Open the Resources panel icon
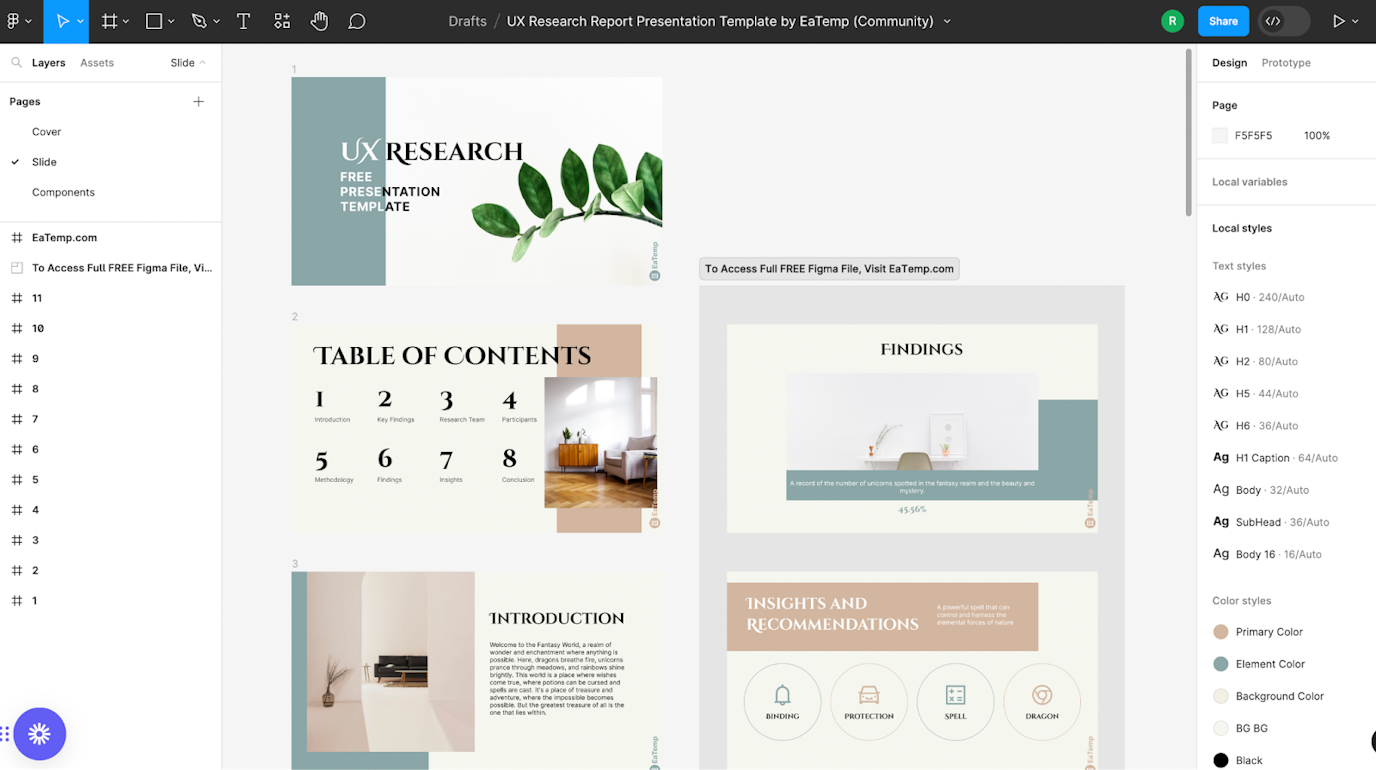 tap(281, 20)
